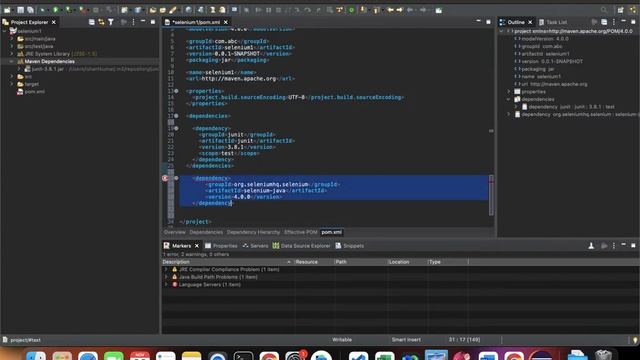Select the pom.xml source tab at bottom

(x=331, y=232)
